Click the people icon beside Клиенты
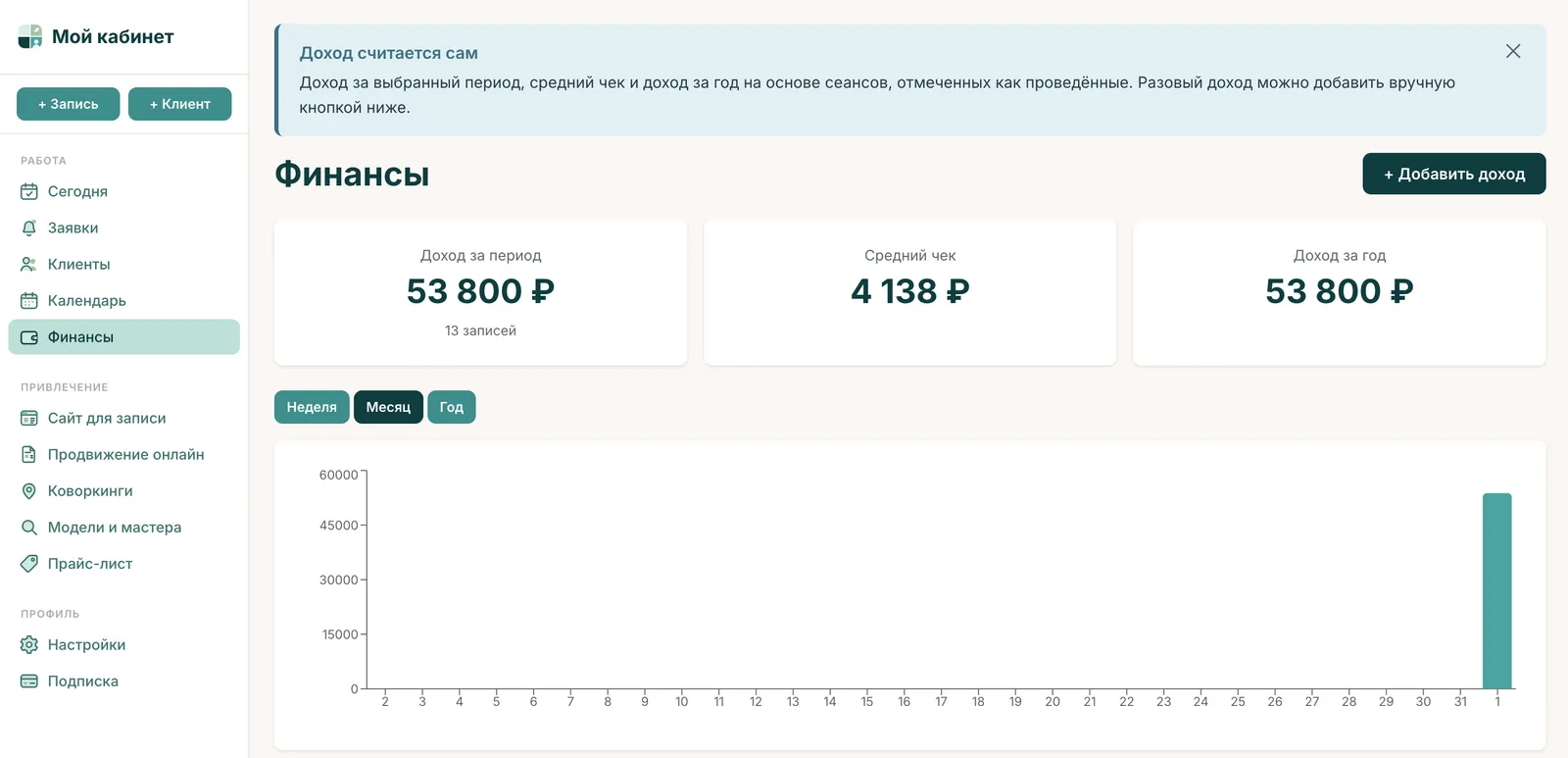Screen dimensions: 1568x758 [x=29, y=264]
